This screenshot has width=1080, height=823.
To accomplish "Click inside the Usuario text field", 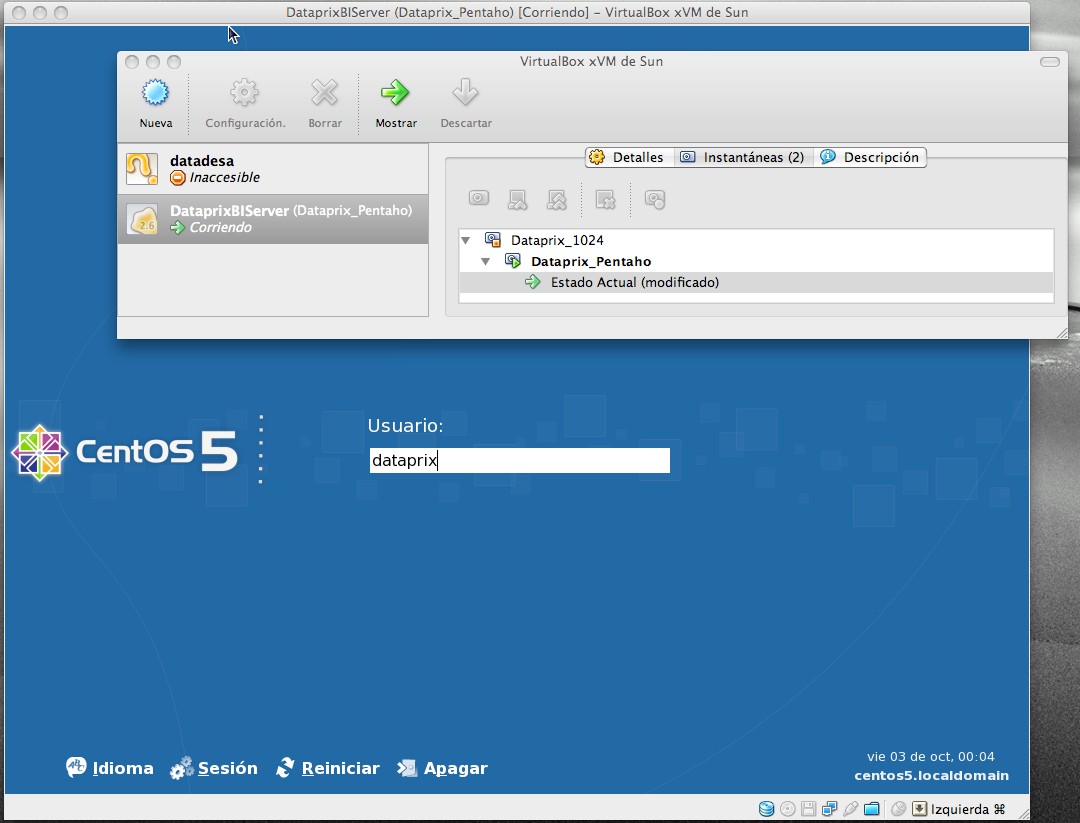I will click(520, 460).
